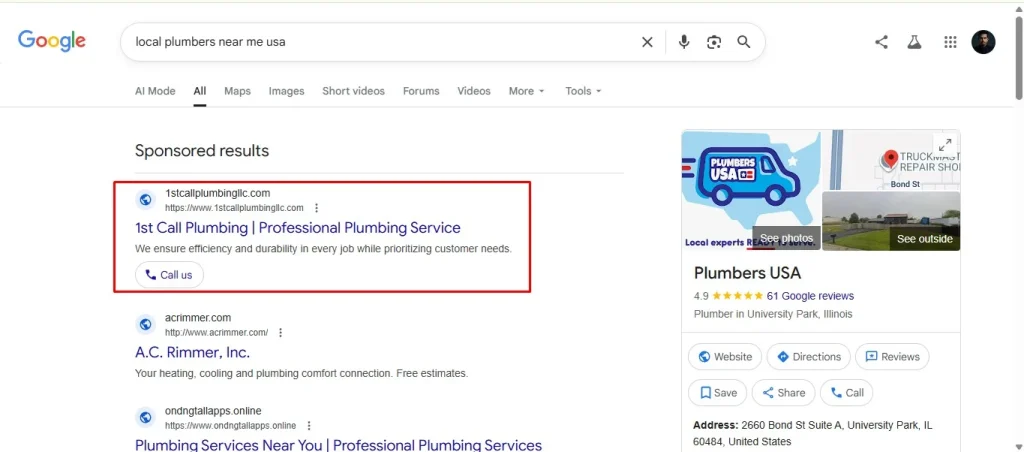Image resolution: width=1024 pixels, height=452 pixels.
Task: Click the share icon in header
Action: click(881, 42)
